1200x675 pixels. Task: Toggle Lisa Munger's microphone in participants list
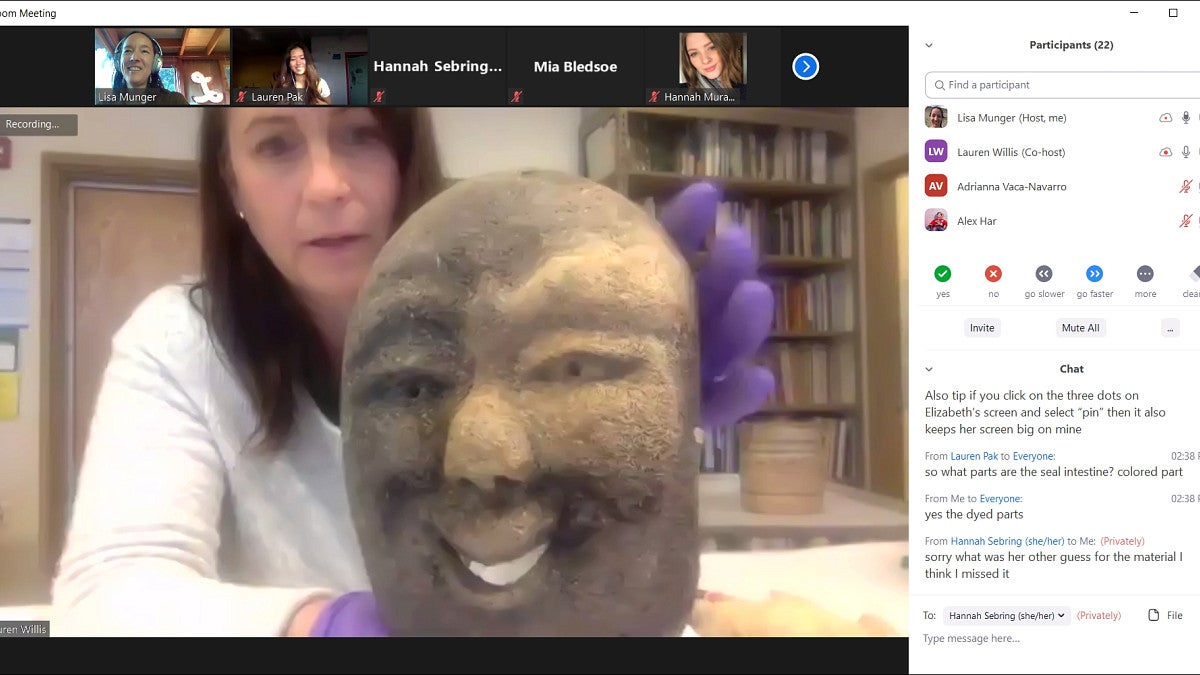pyautogui.click(x=1186, y=118)
